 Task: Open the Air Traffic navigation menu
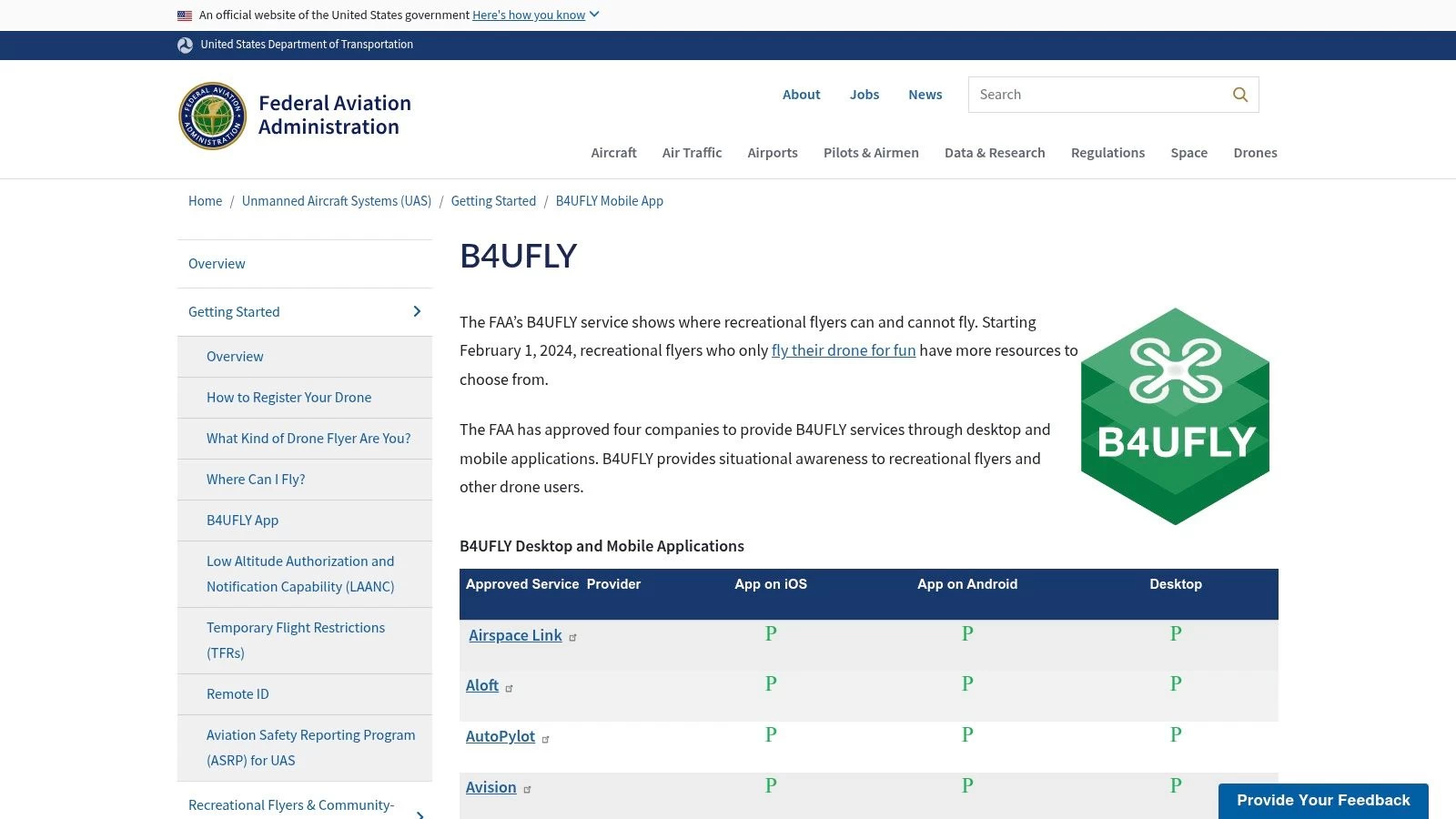point(692,153)
